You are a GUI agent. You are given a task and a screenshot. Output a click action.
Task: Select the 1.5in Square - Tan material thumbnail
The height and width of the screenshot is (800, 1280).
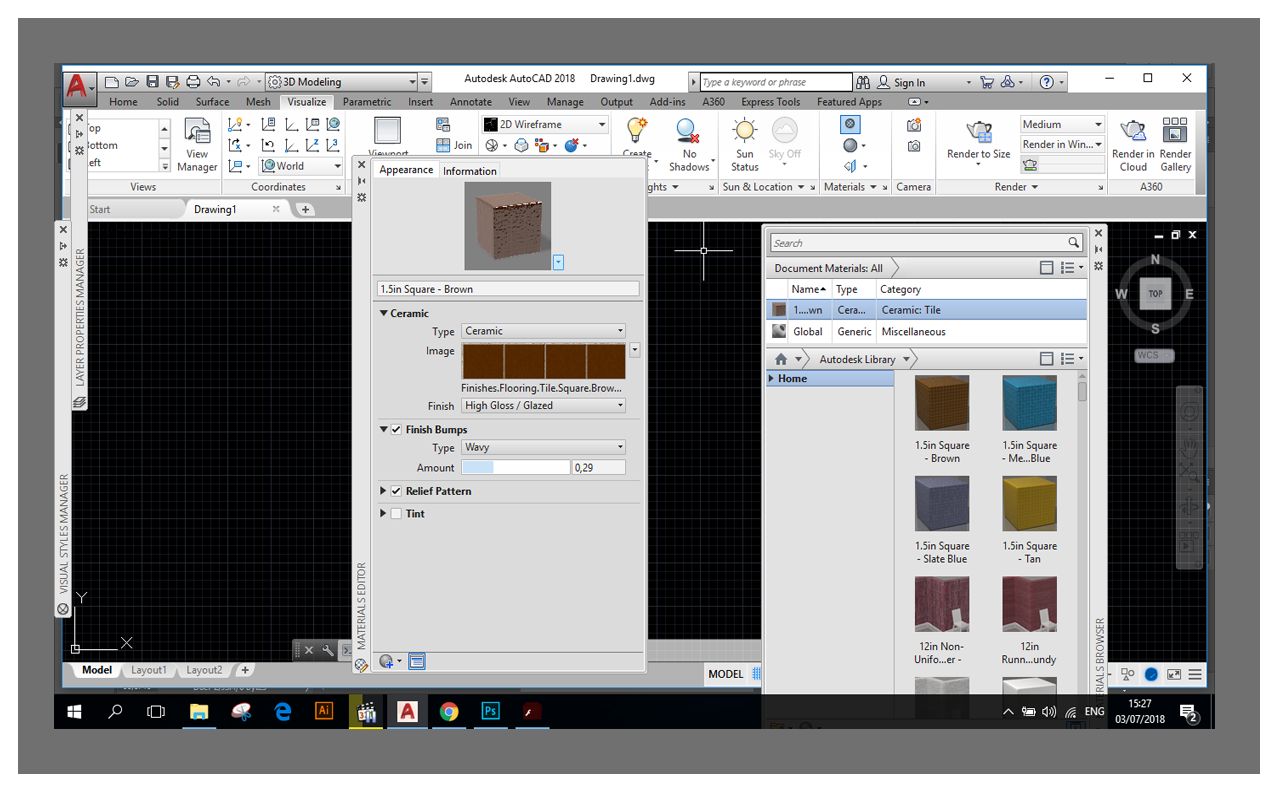pyautogui.click(x=1029, y=503)
